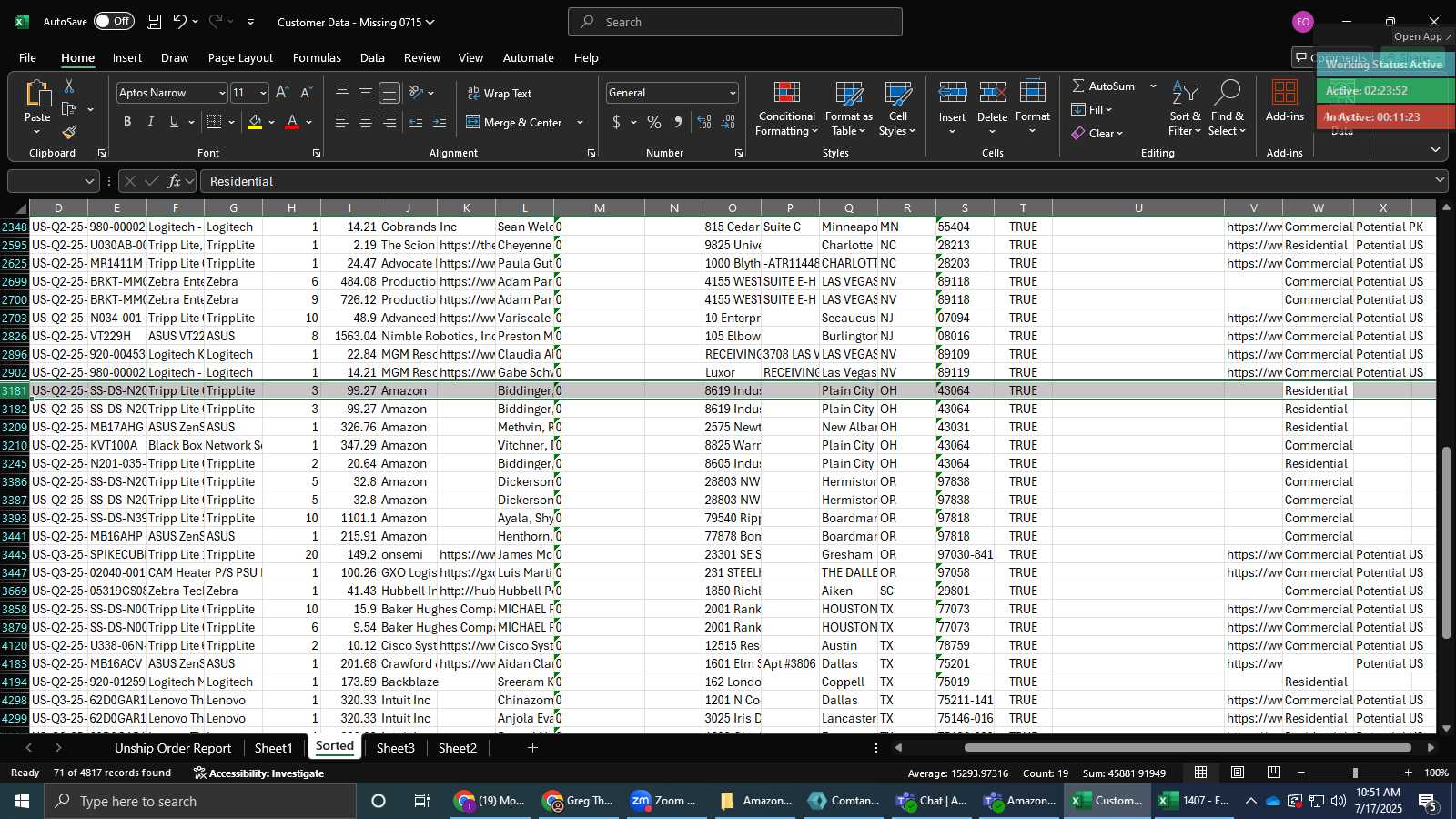Toggle Bottom Align for cells
This screenshot has width=1456, height=819.
pos(389,93)
